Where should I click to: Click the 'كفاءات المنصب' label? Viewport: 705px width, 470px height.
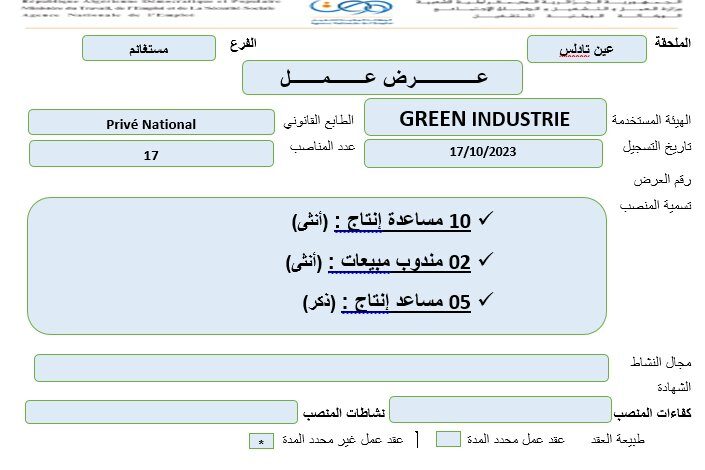click(652, 412)
